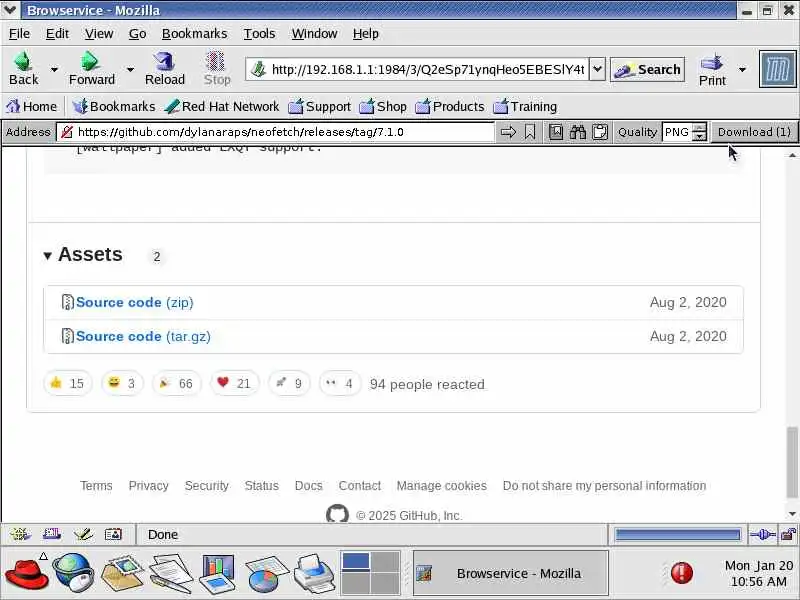Launch the web browser globe icon

74,574
